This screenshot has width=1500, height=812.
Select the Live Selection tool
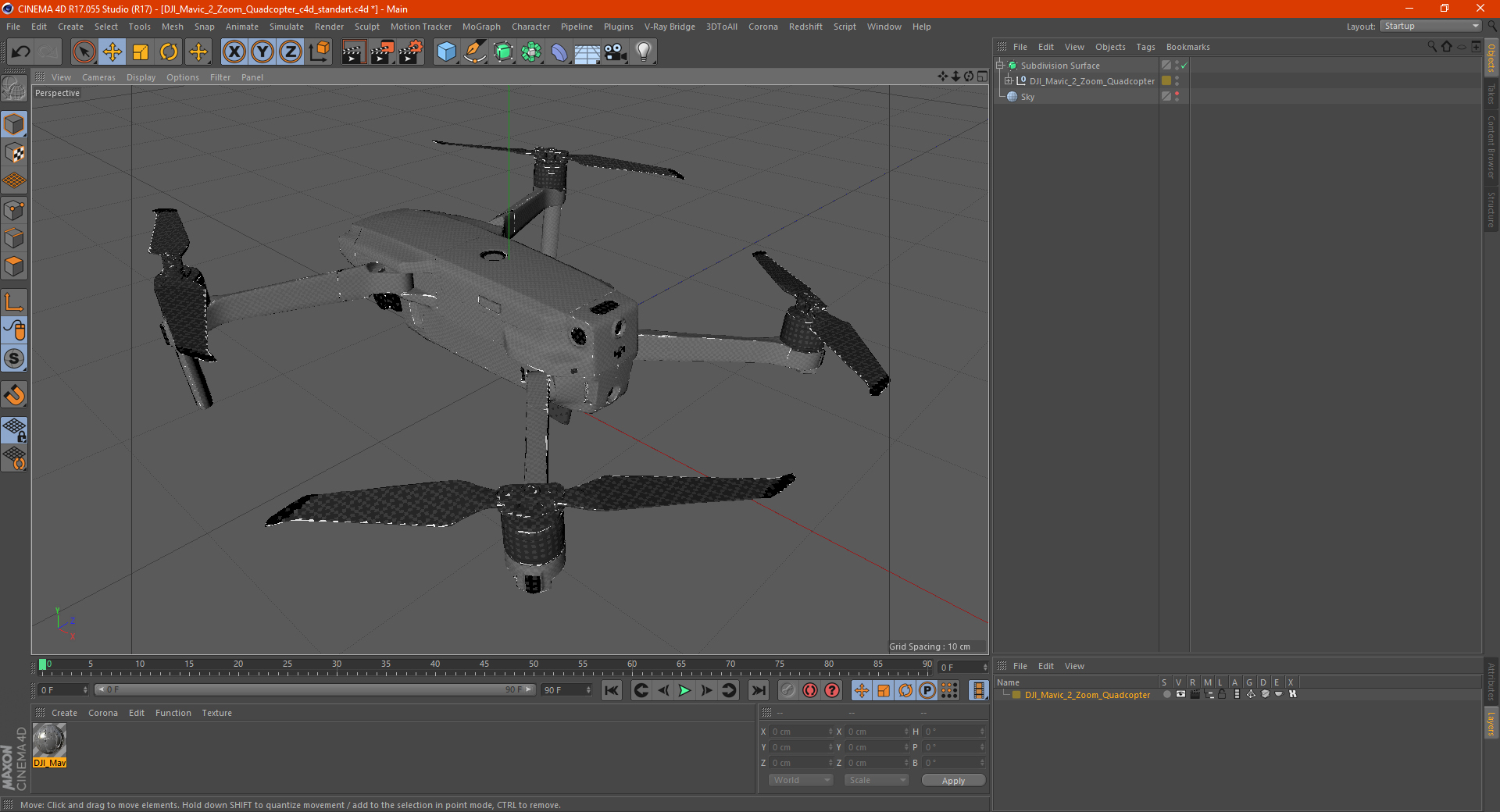point(84,52)
